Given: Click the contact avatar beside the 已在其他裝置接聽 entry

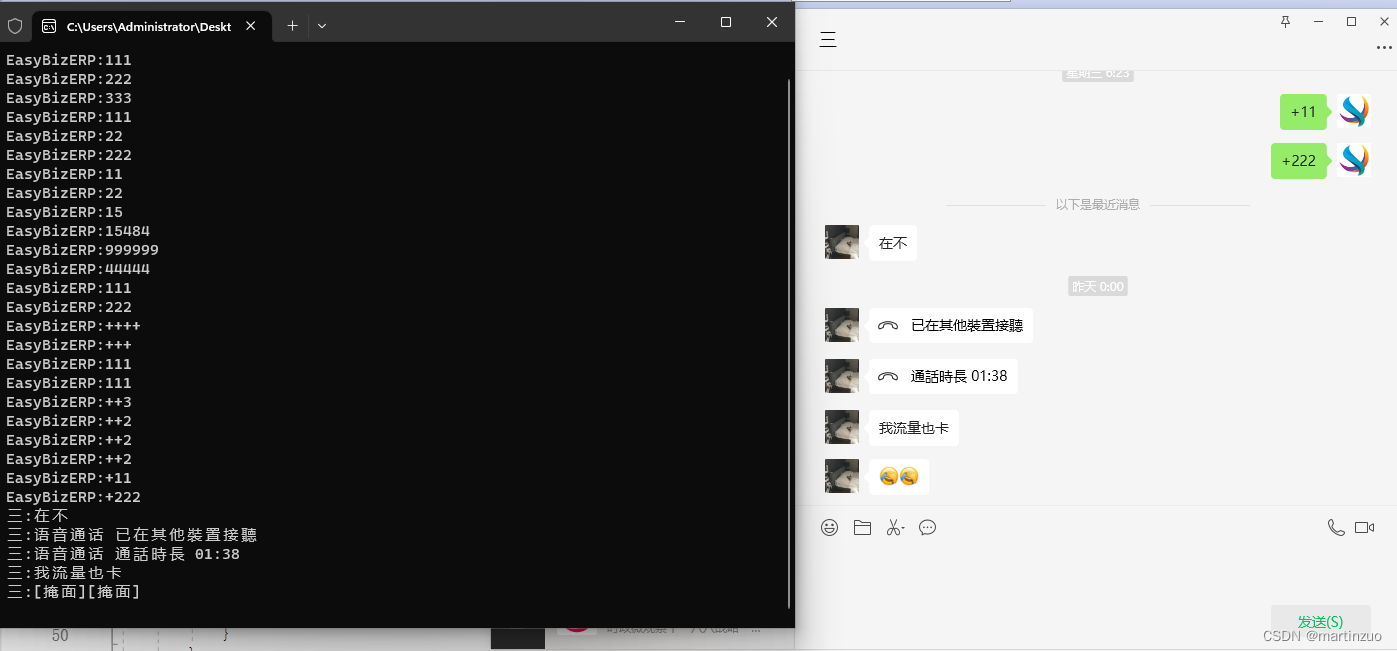Looking at the screenshot, I should coord(842,325).
